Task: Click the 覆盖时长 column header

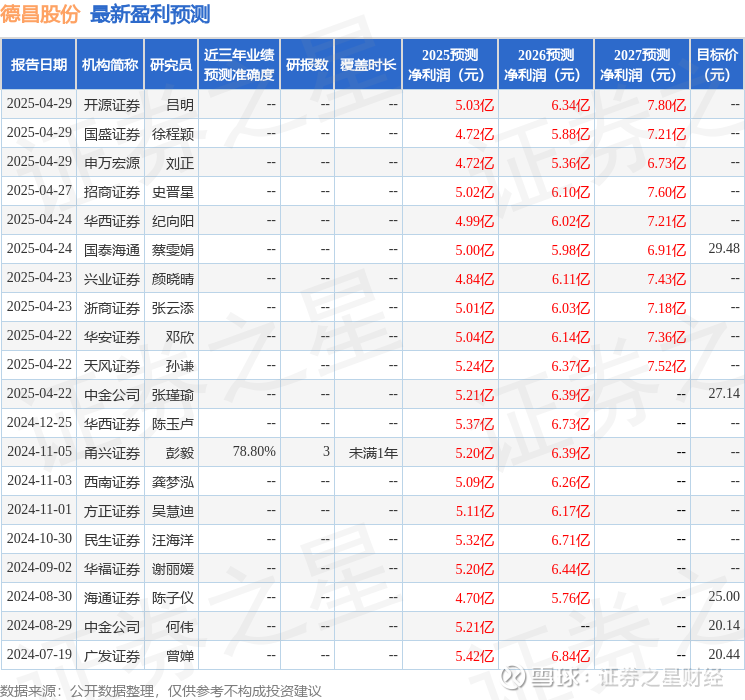Action: (x=368, y=64)
